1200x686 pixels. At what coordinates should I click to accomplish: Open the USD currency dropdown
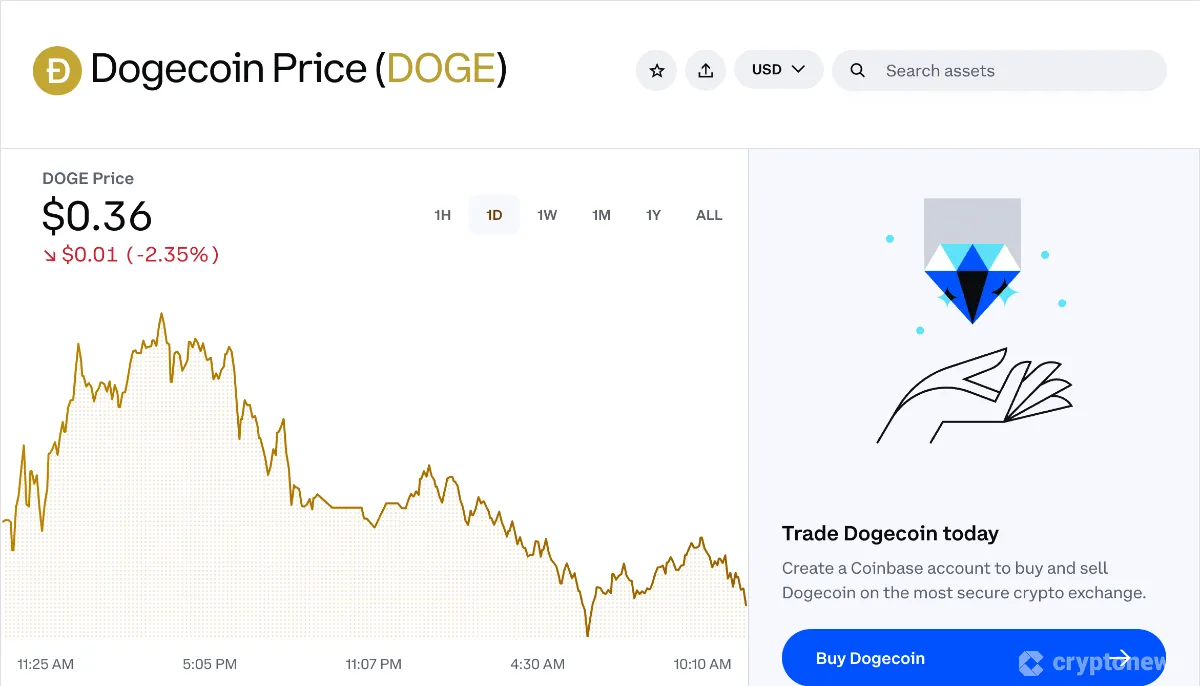click(778, 70)
